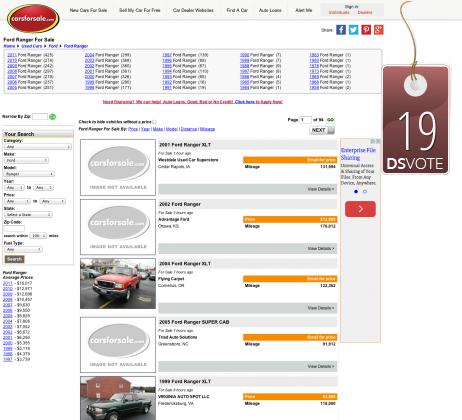The width and height of the screenshot is (462, 420).
Task: Open the Category dropdown
Action: [x=38, y=147]
